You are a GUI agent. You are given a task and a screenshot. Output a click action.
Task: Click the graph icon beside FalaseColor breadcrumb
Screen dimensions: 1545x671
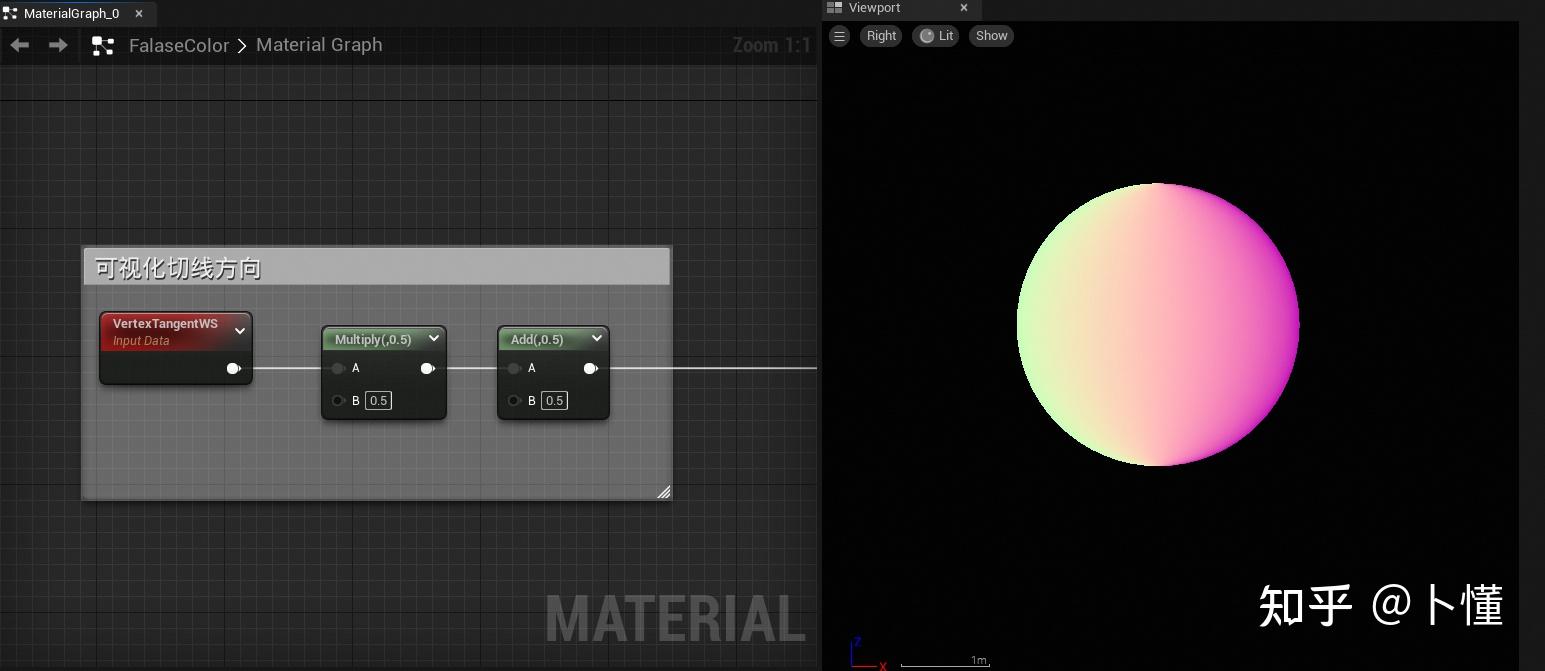103,45
